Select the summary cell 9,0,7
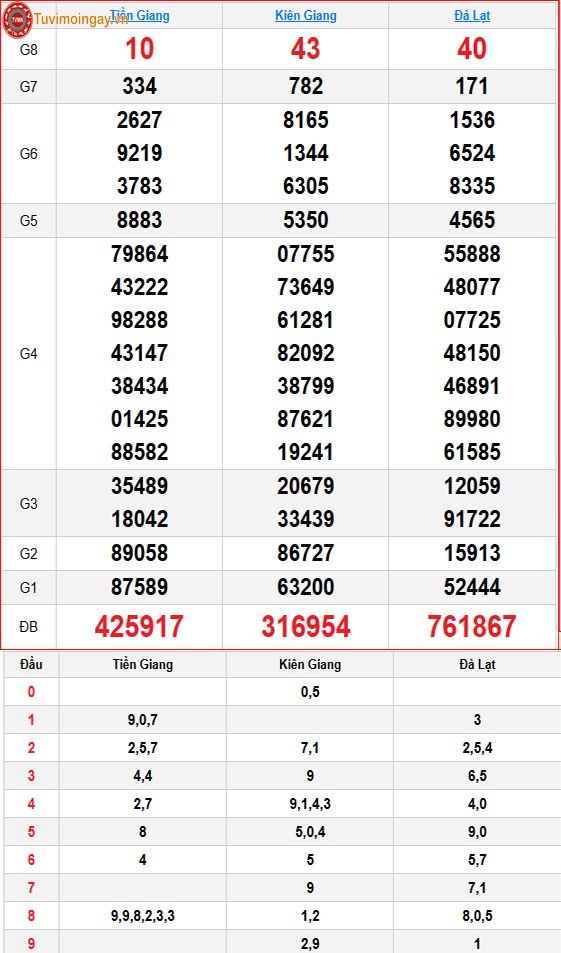561x953 pixels. pos(143,720)
